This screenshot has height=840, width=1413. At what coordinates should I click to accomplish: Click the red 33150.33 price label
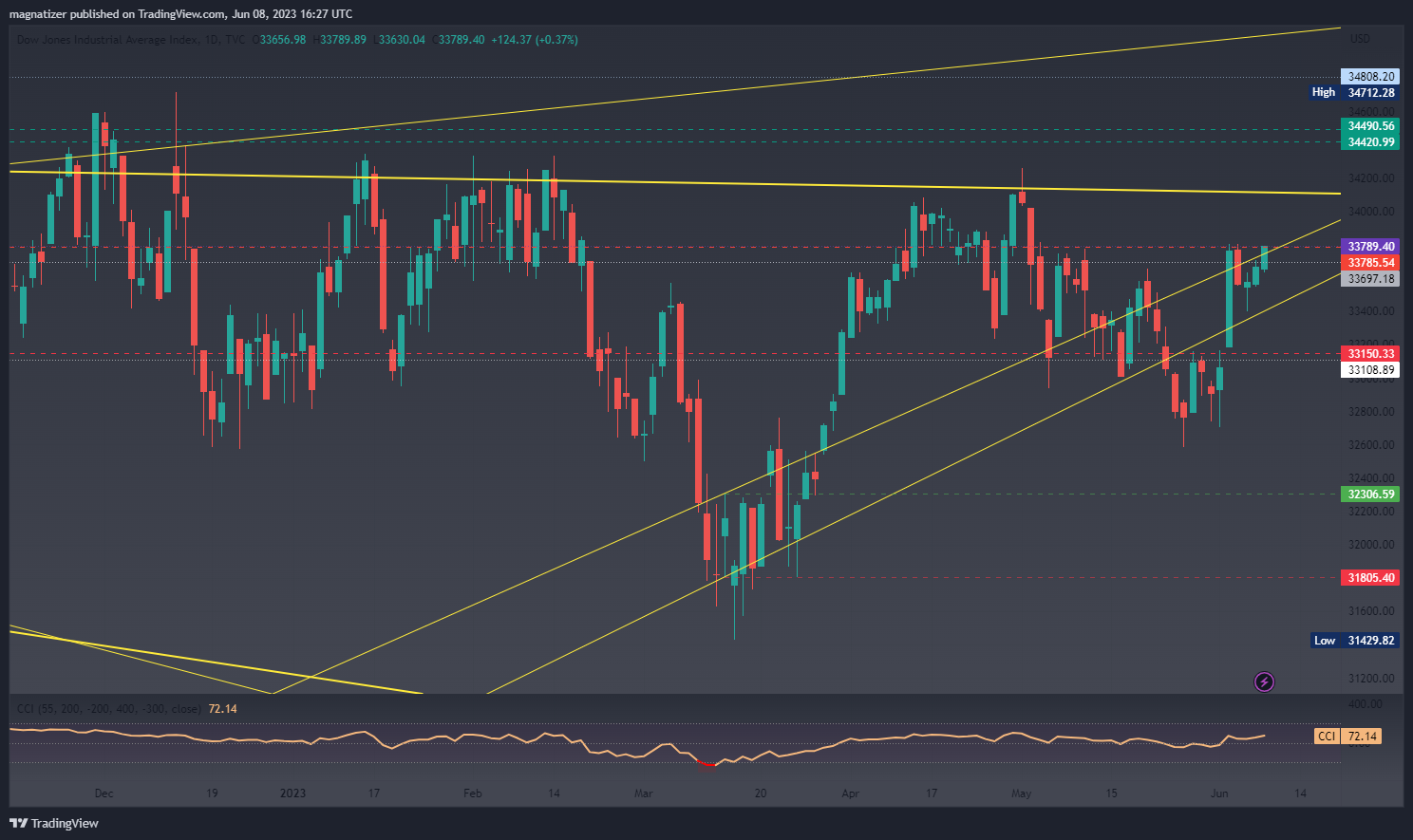1370,354
